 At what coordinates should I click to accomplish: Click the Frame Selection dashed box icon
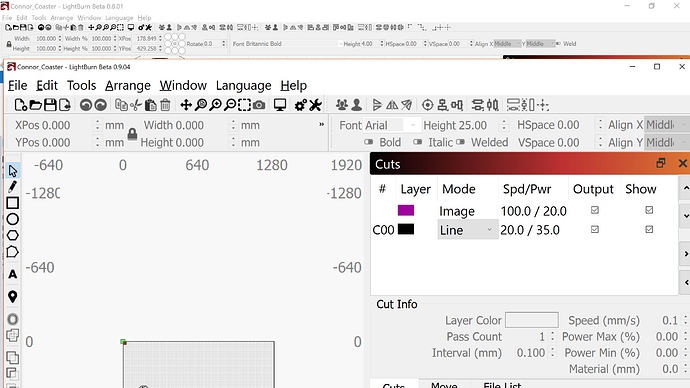(244, 105)
